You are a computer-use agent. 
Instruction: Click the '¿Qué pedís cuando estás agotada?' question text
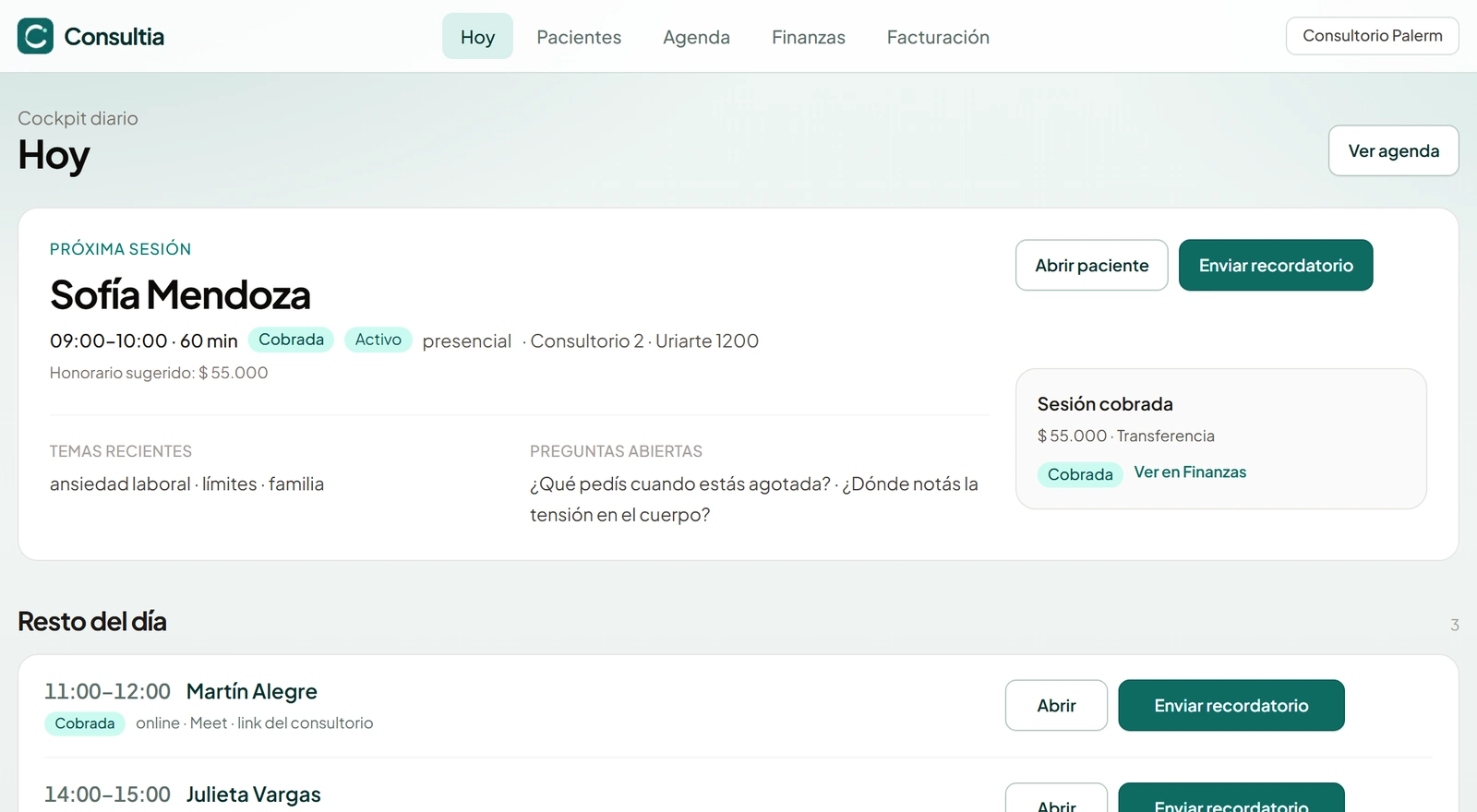click(x=680, y=484)
